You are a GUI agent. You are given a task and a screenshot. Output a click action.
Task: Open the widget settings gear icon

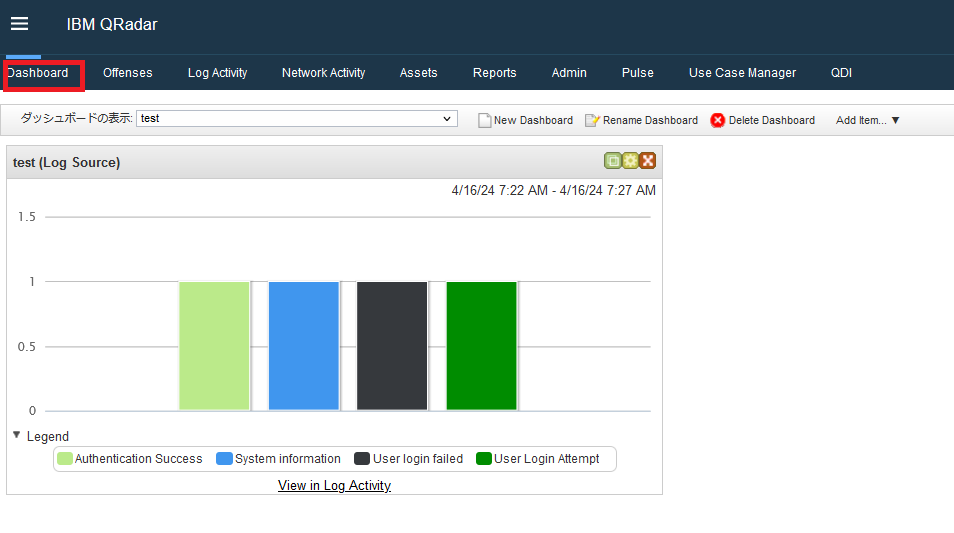[630, 161]
